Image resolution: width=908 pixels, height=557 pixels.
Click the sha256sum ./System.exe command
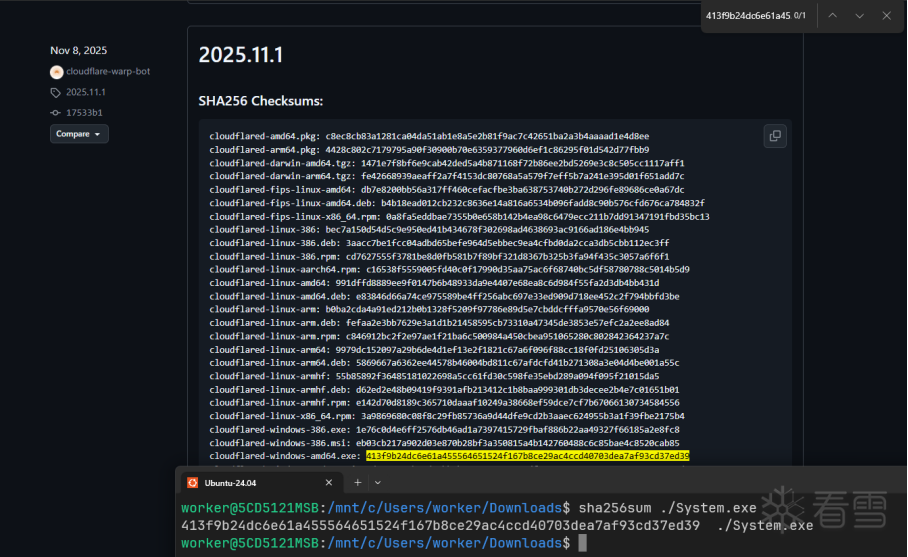pos(667,508)
